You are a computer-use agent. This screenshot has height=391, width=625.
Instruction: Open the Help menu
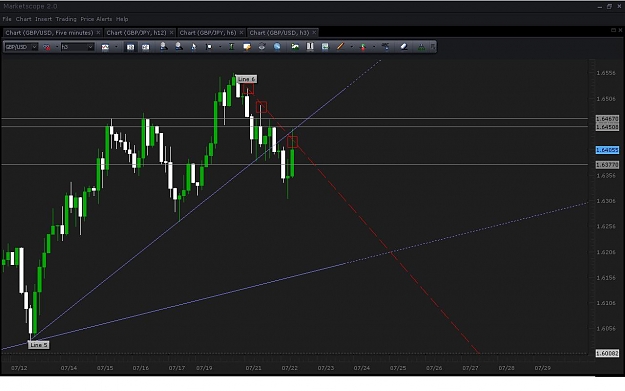tap(122, 19)
